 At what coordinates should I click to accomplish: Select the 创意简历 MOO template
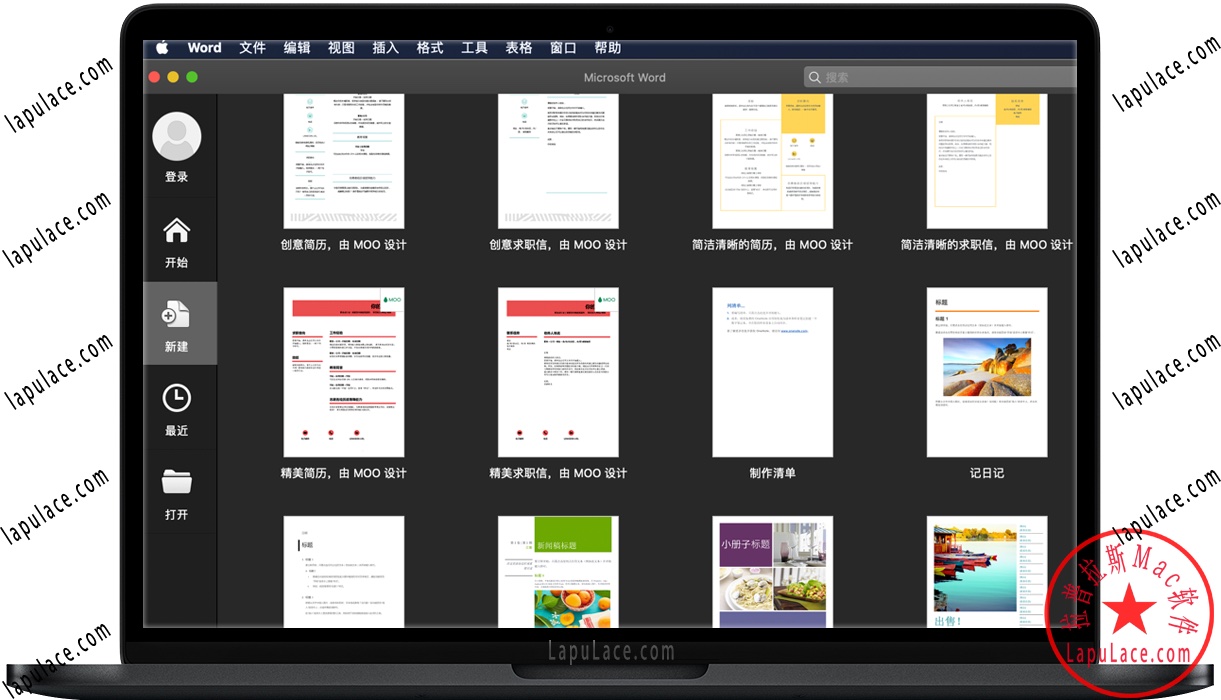(343, 160)
